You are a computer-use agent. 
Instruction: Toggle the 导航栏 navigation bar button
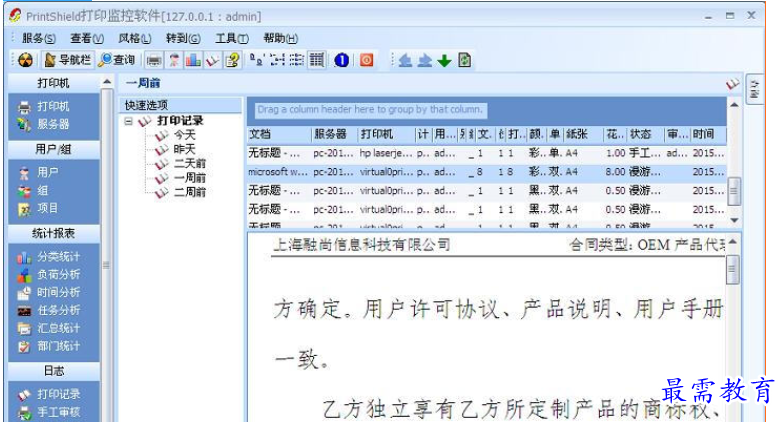coord(68,60)
